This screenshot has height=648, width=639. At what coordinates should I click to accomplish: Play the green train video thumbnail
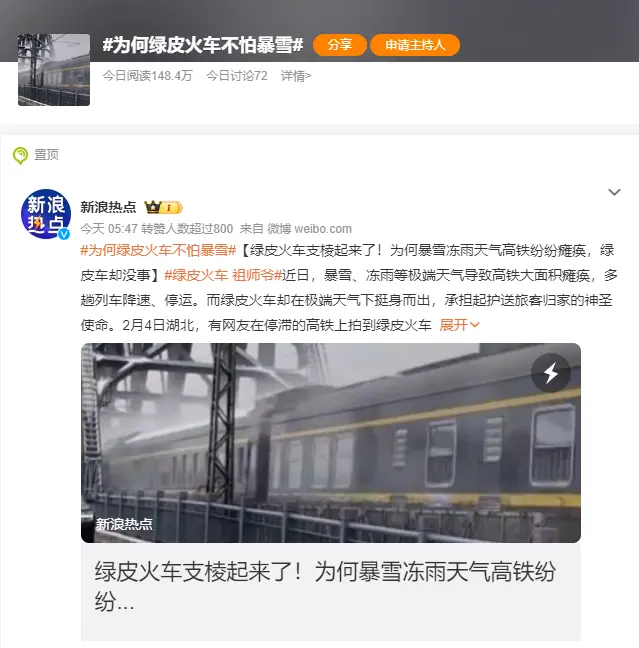coord(331,443)
